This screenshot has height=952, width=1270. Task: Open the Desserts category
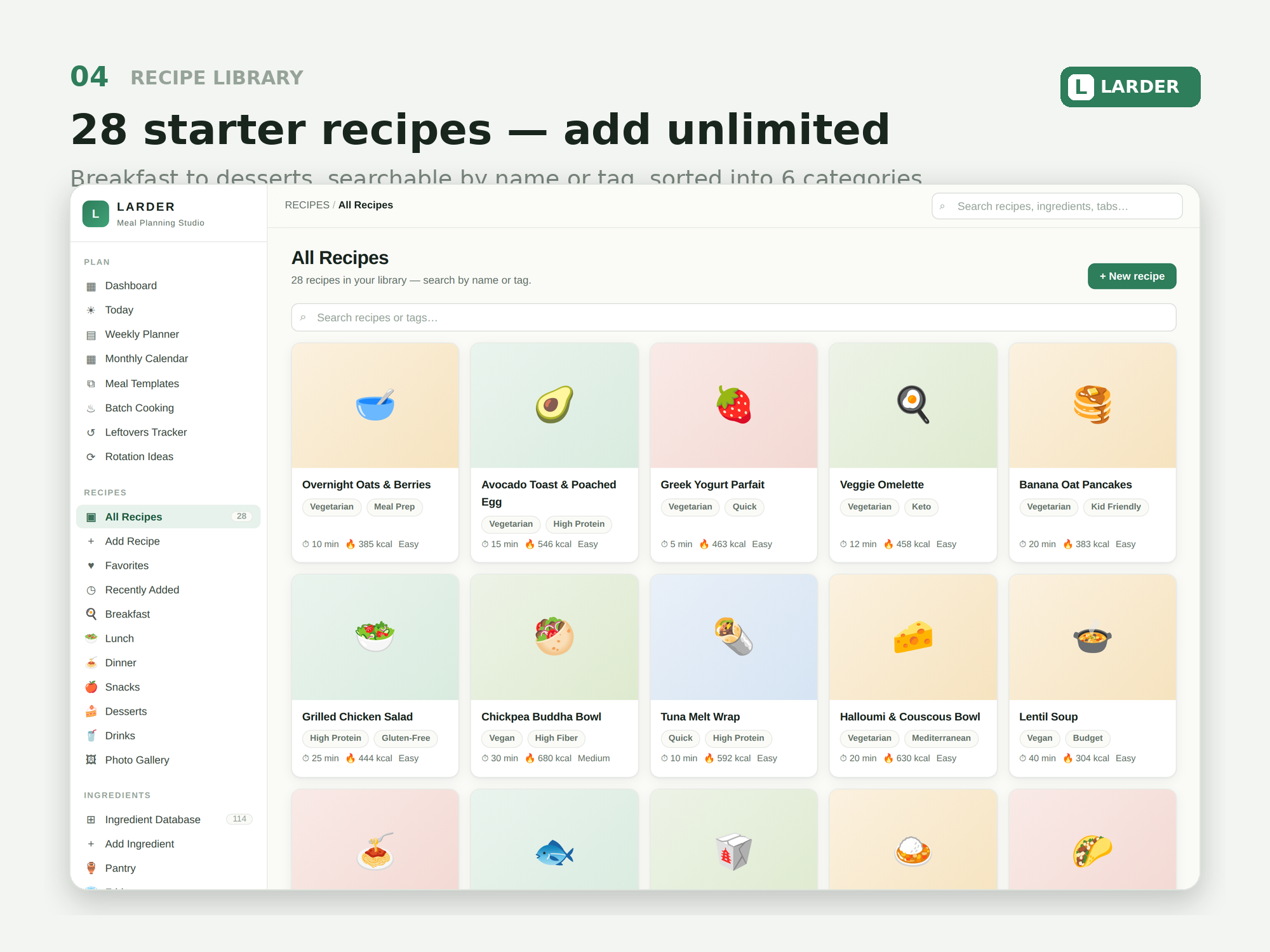coord(168,711)
